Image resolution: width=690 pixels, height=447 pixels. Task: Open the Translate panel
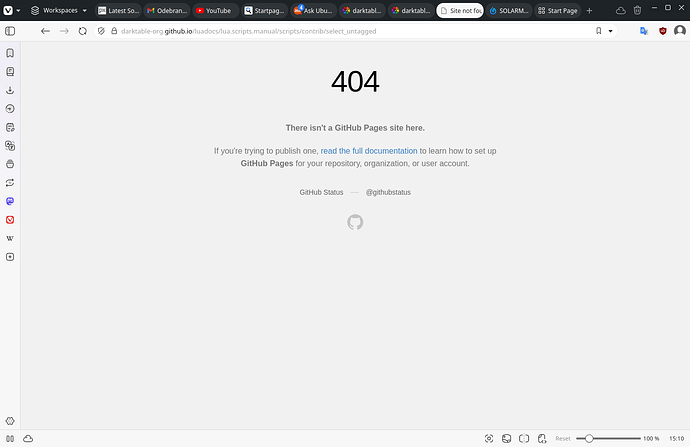pyautogui.click(x=10, y=146)
